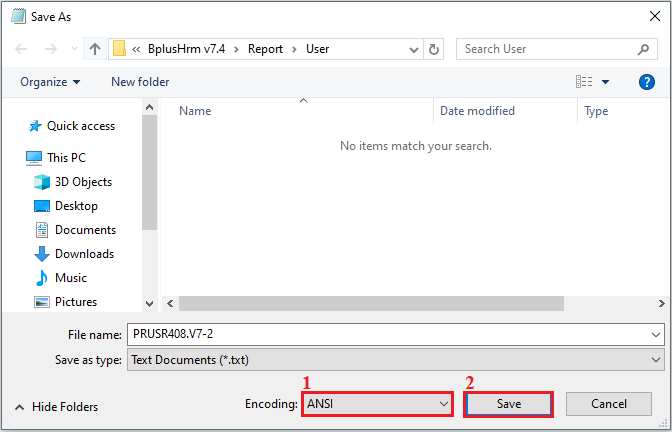The image size is (672, 432).
Task: Sort files by Date modified column
Action: click(x=477, y=111)
